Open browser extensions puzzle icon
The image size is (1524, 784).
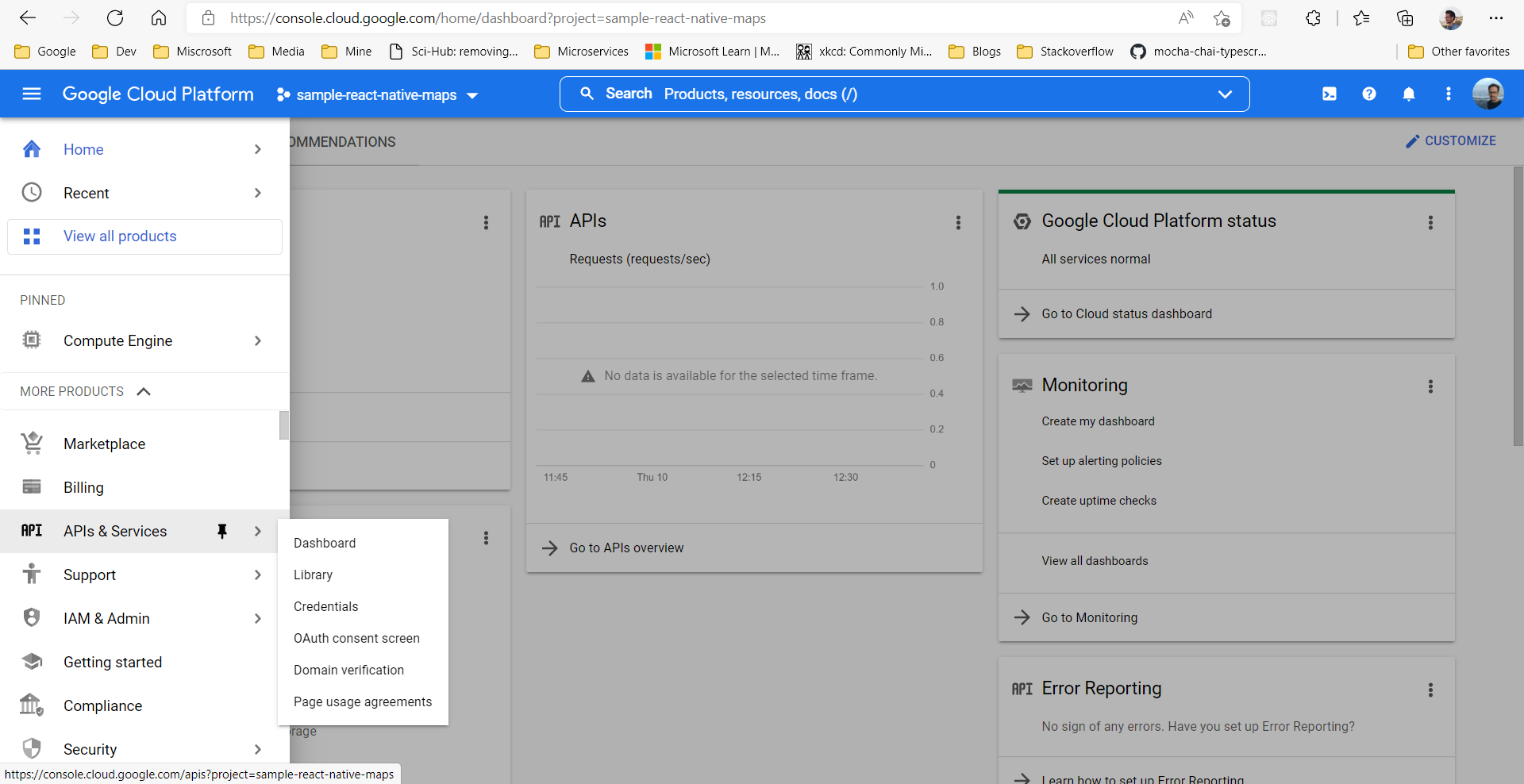pyautogui.click(x=1313, y=17)
